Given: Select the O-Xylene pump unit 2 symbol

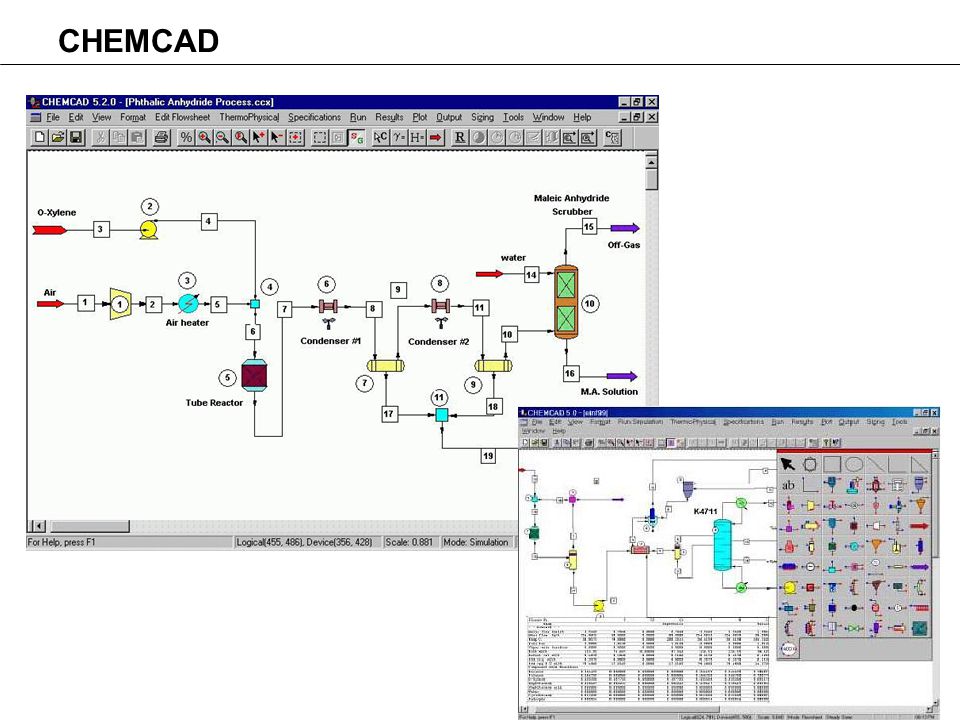Looking at the screenshot, I should [x=148, y=230].
